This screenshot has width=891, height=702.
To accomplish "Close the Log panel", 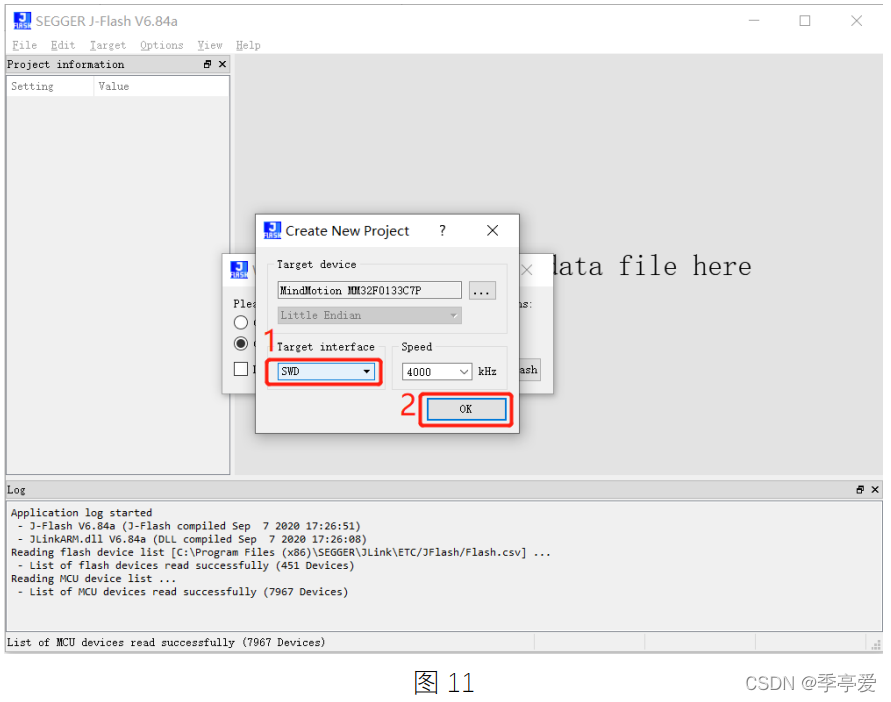I will point(874,490).
